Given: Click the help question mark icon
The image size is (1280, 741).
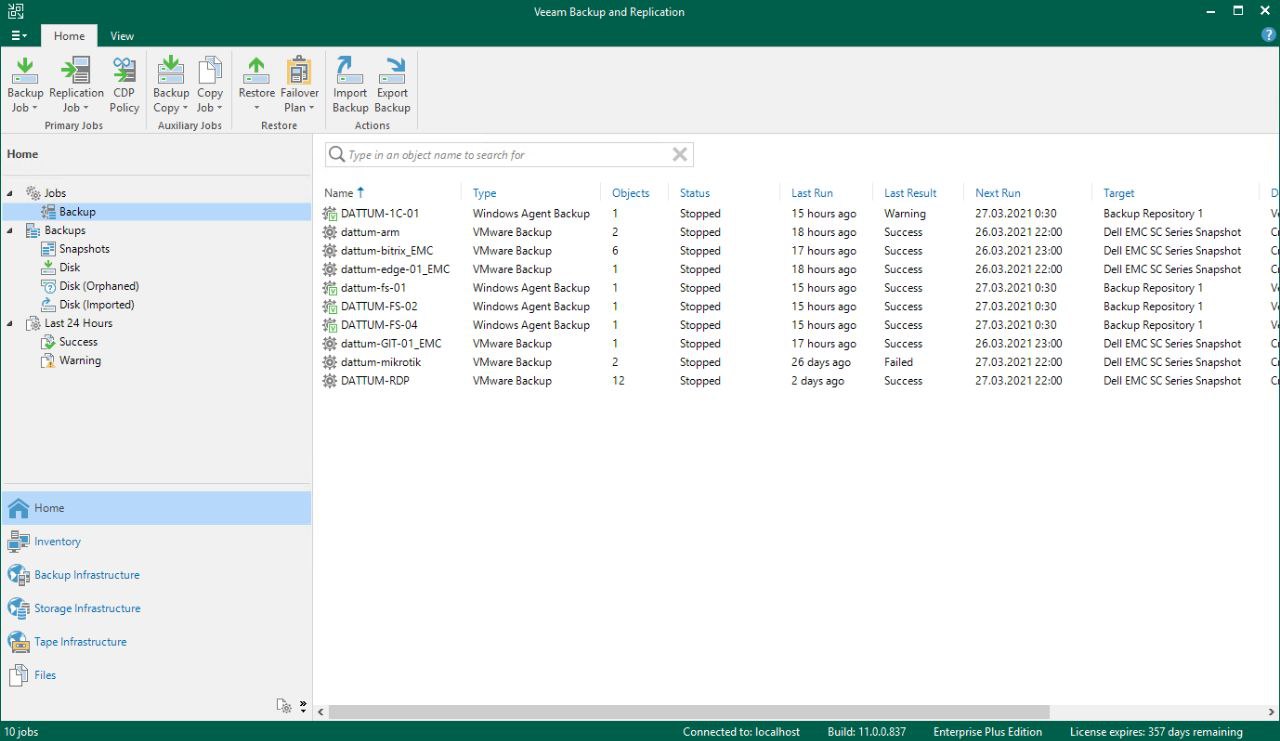Looking at the screenshot, I should (1269, 35).
